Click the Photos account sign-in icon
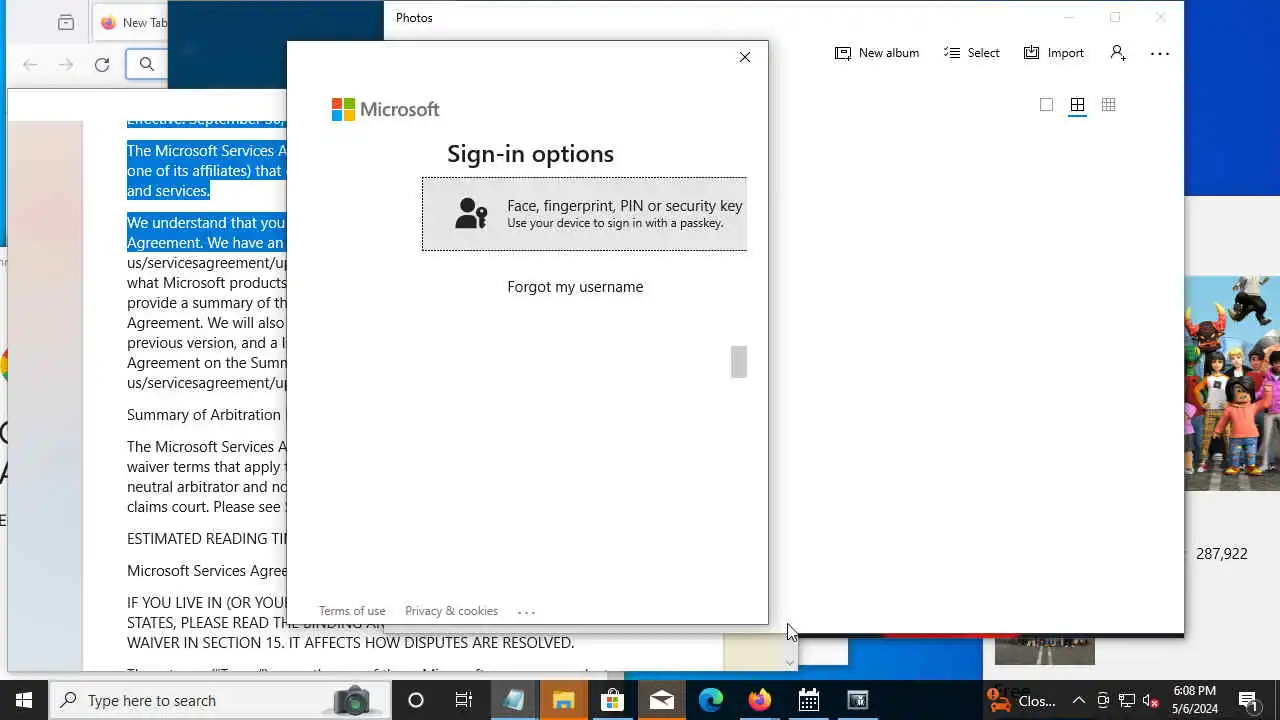1280x720 pixels. pyautogui.click(x=1118, y=53)
